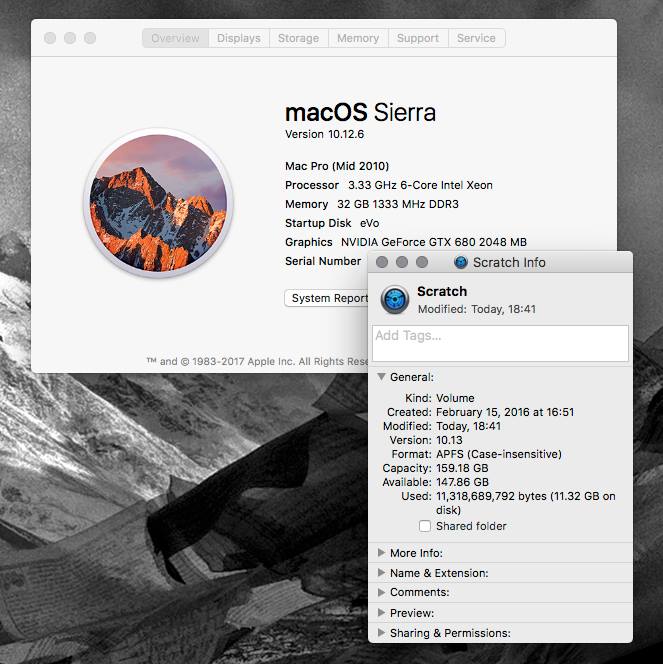Minimize the Scratch Info window
The height and width of the screenshot is (664, 663).
click(402, 262)
